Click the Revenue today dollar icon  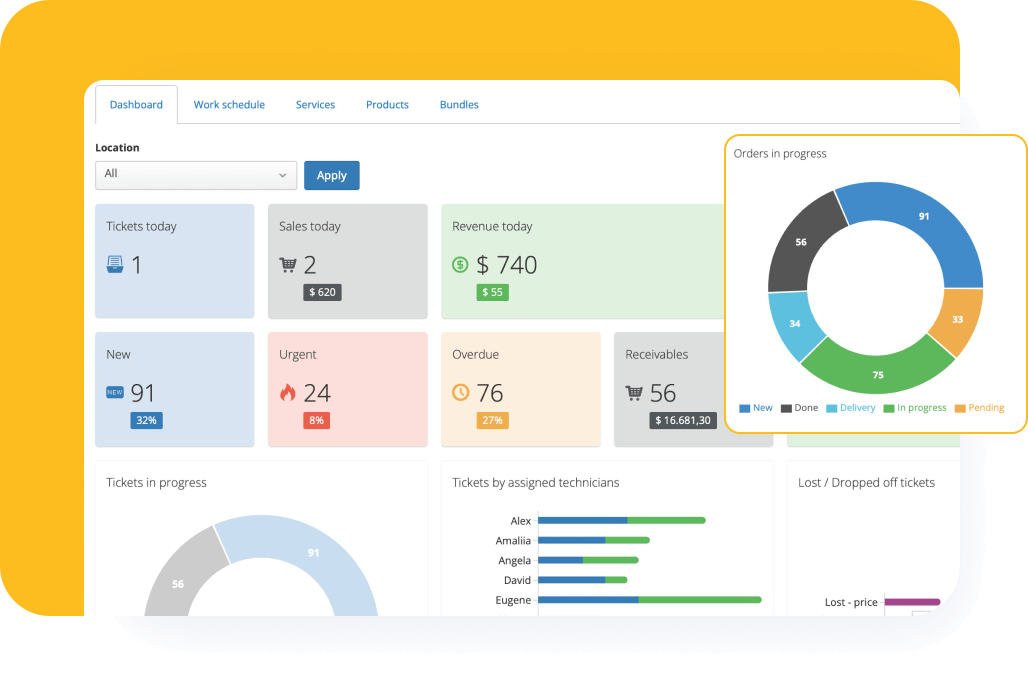[460, 265]
